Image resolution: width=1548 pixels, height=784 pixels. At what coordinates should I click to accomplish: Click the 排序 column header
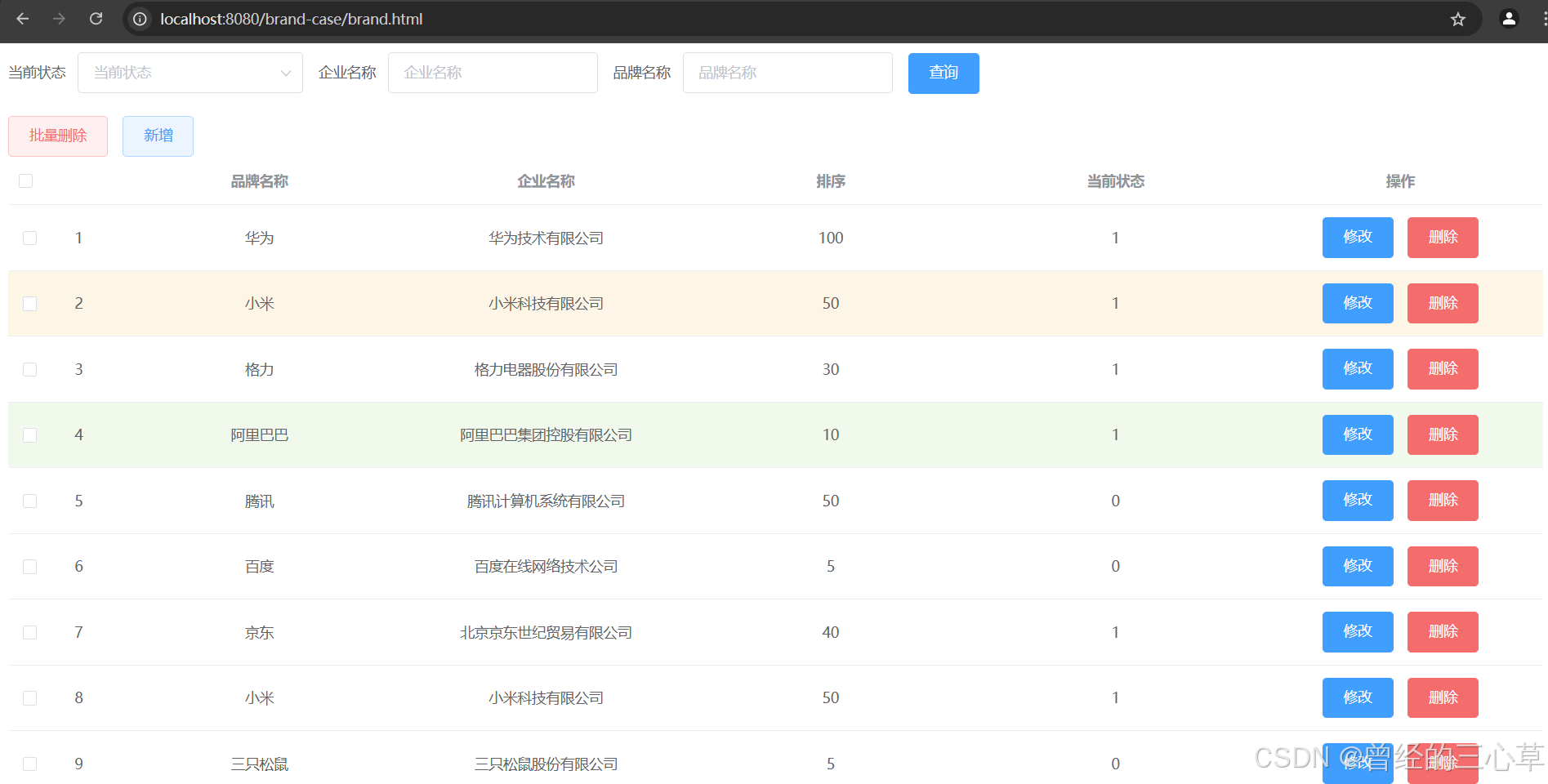click(x=831, y=181)
